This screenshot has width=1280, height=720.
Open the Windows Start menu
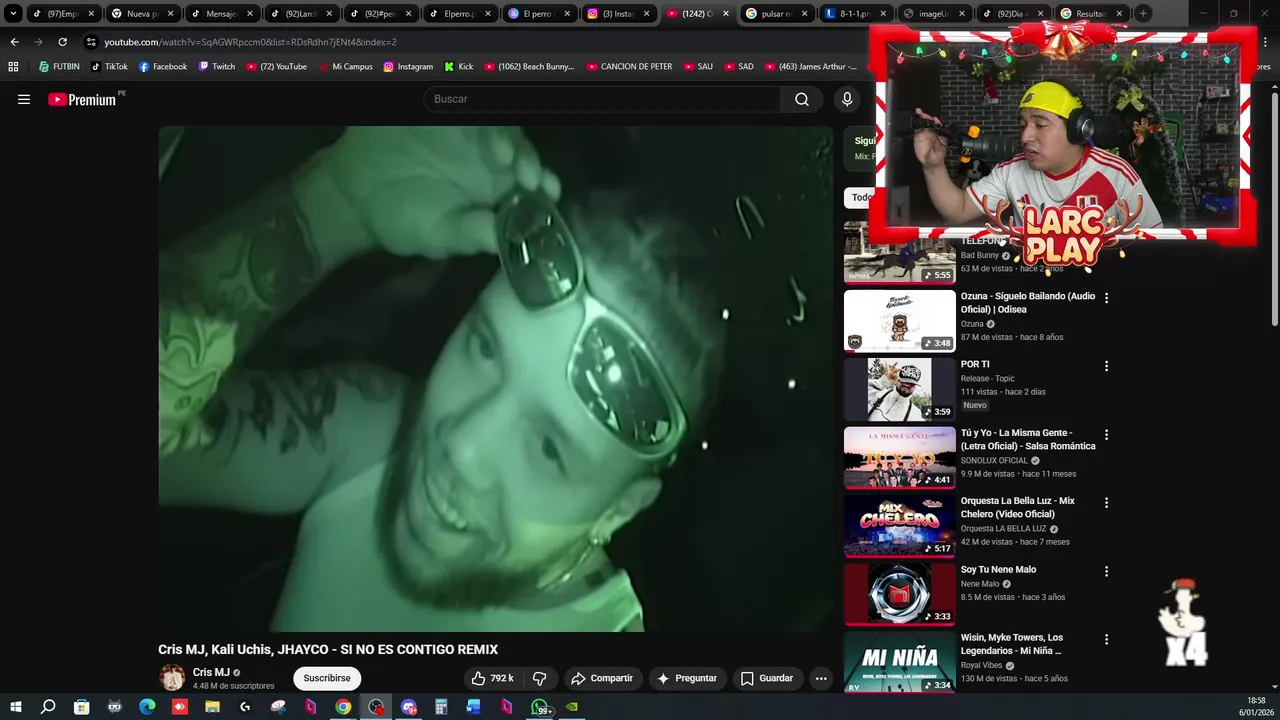pyautogui.click(x=15, y=707)
